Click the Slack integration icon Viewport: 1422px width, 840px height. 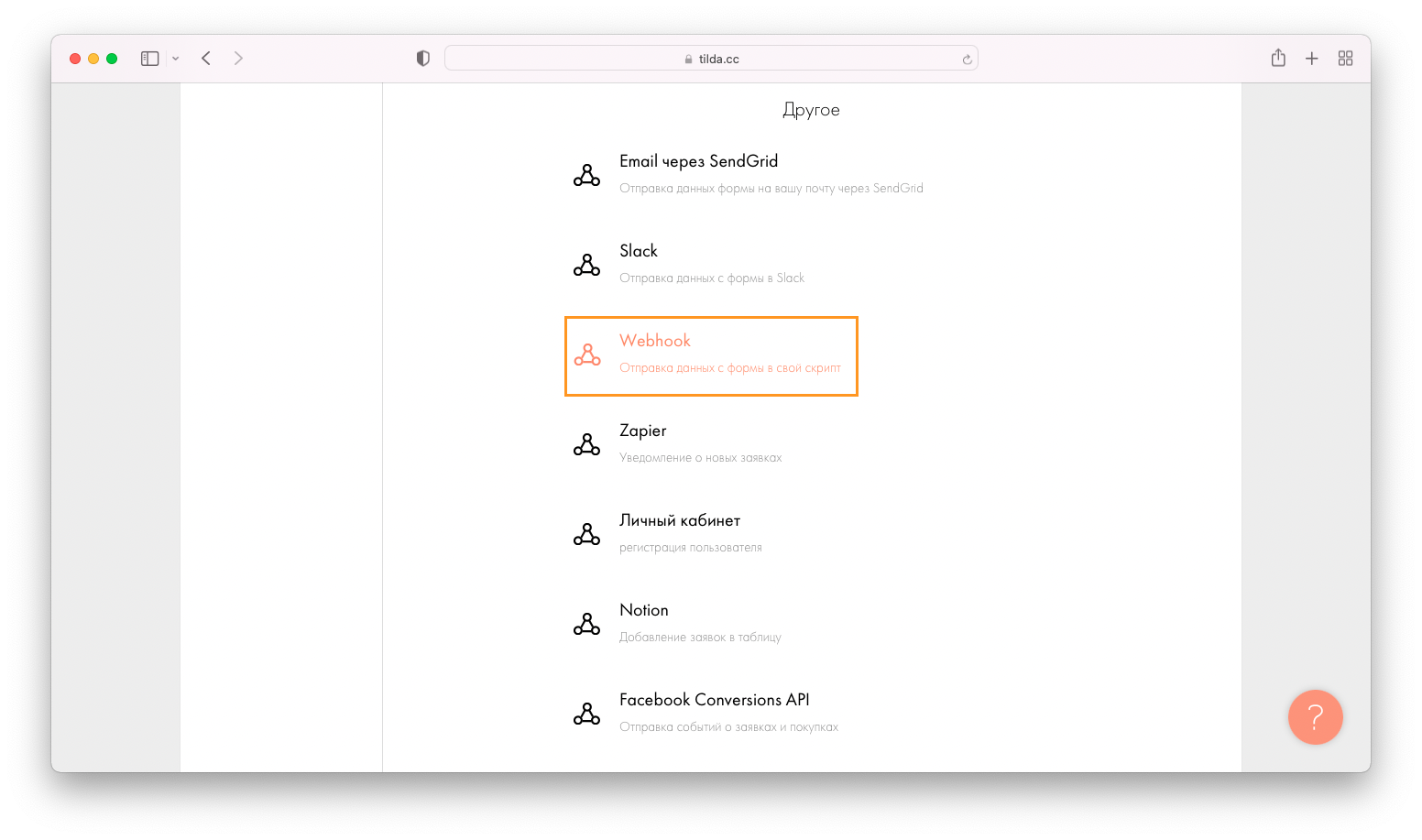586,264
